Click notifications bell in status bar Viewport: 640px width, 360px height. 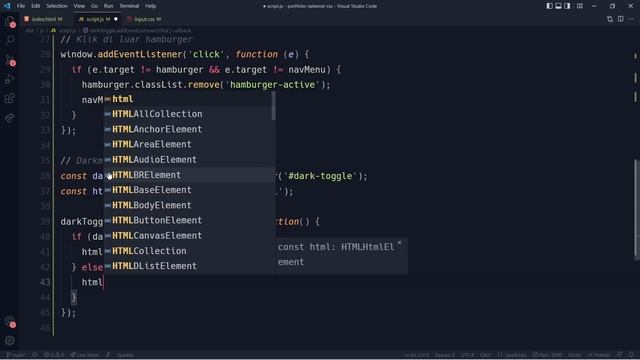(631, 355)
